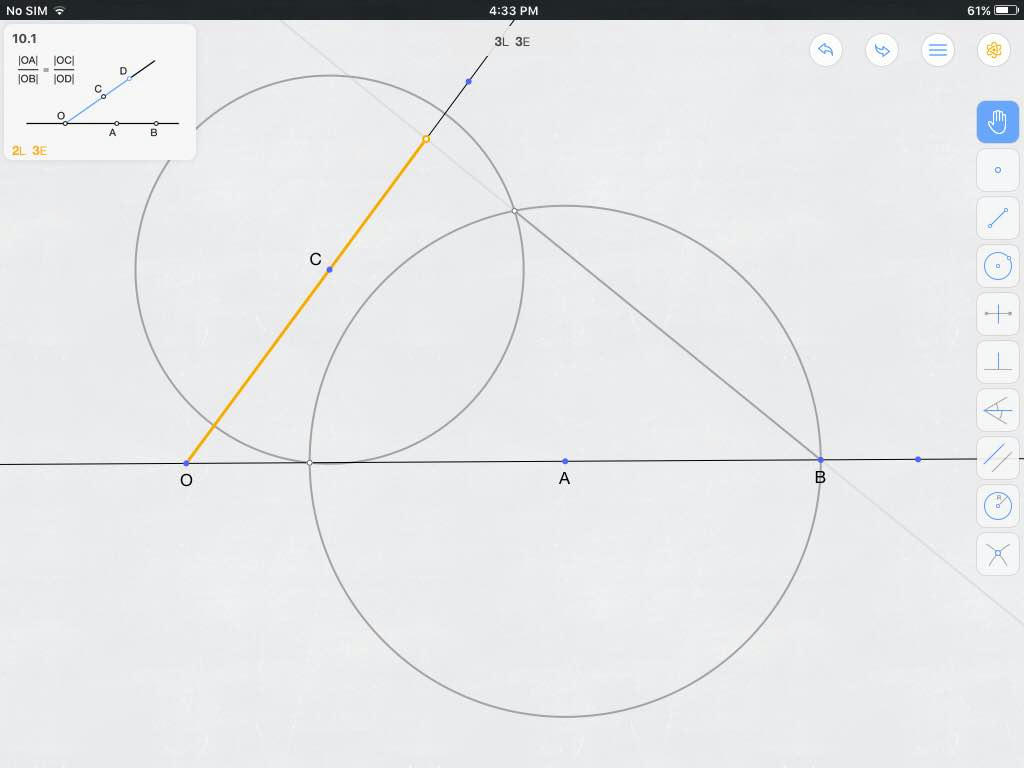Select point B on the line
The image size is (1024, 768).
click(820, 460)
